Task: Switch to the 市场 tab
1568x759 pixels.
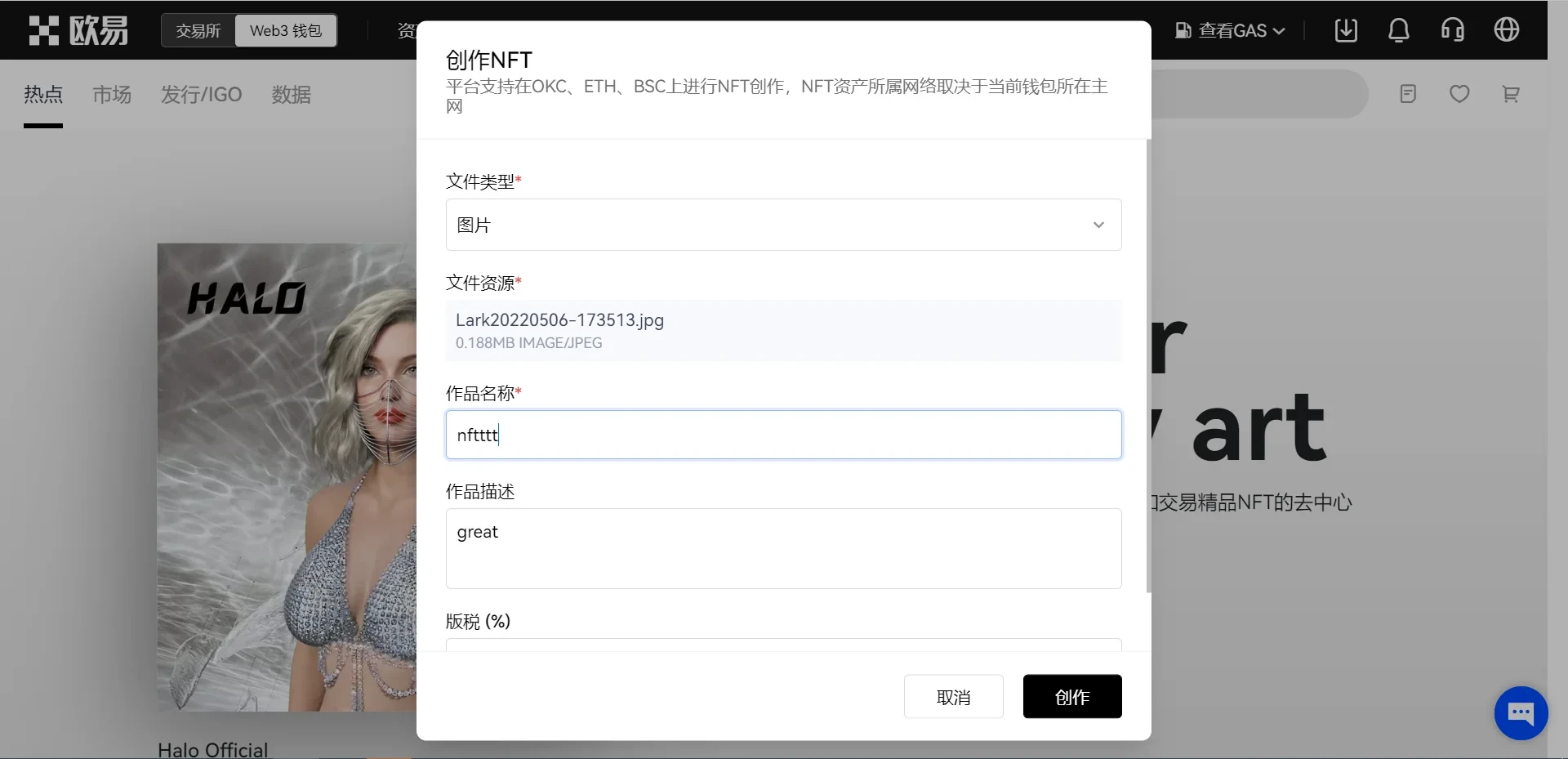Action: 112,95
